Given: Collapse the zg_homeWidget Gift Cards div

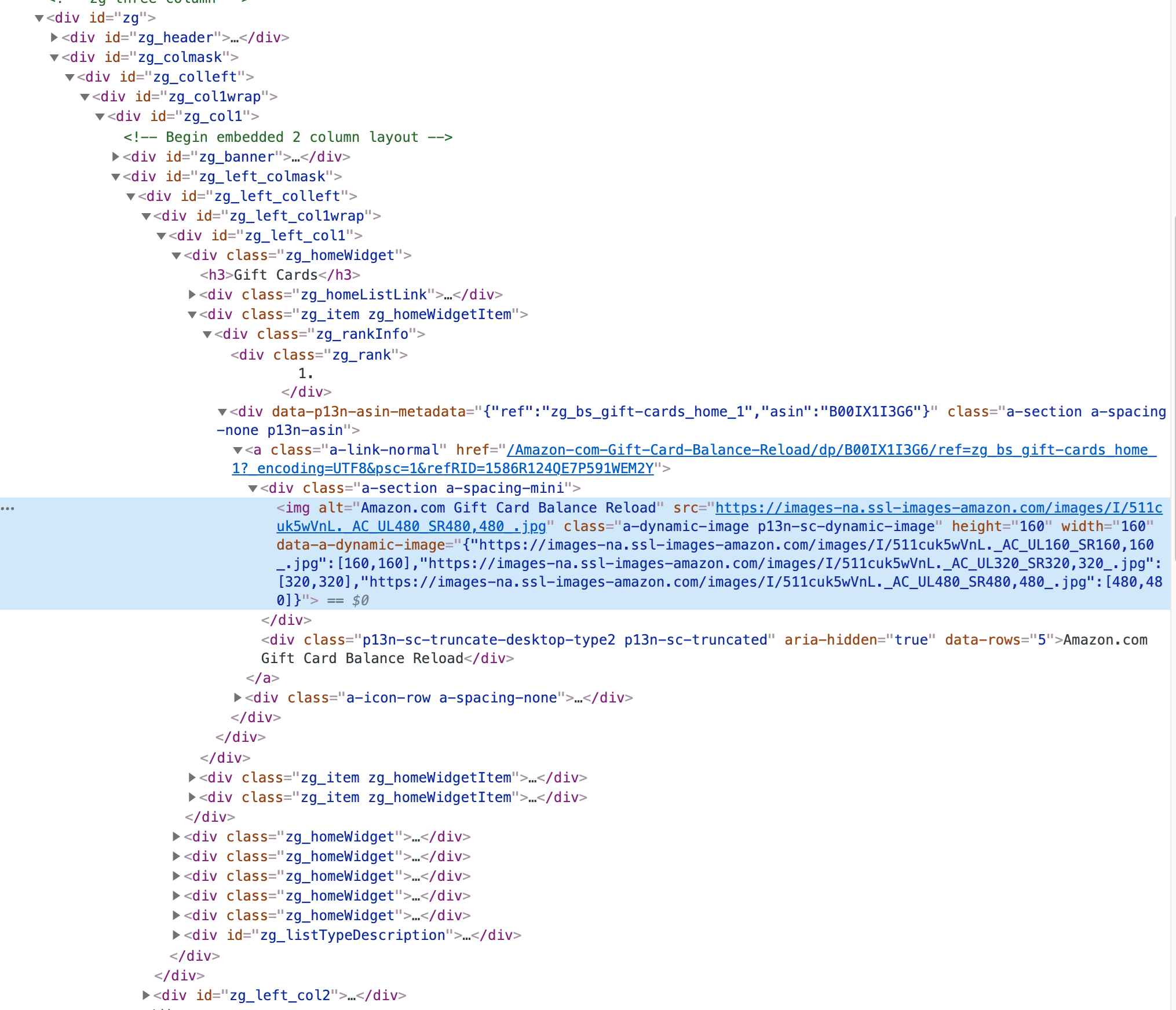Looking at the screenshot, I should [177, 255].
